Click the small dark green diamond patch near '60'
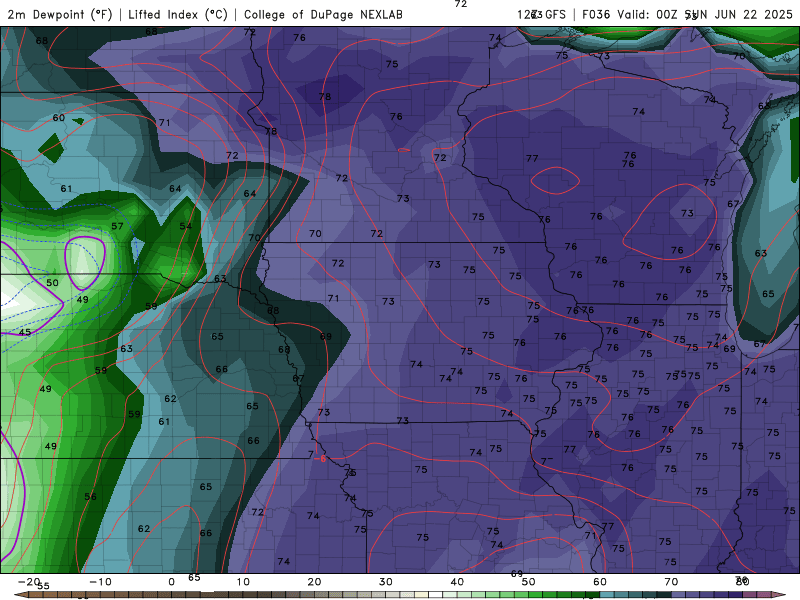The image size is (800, 600). coord(52,148)
